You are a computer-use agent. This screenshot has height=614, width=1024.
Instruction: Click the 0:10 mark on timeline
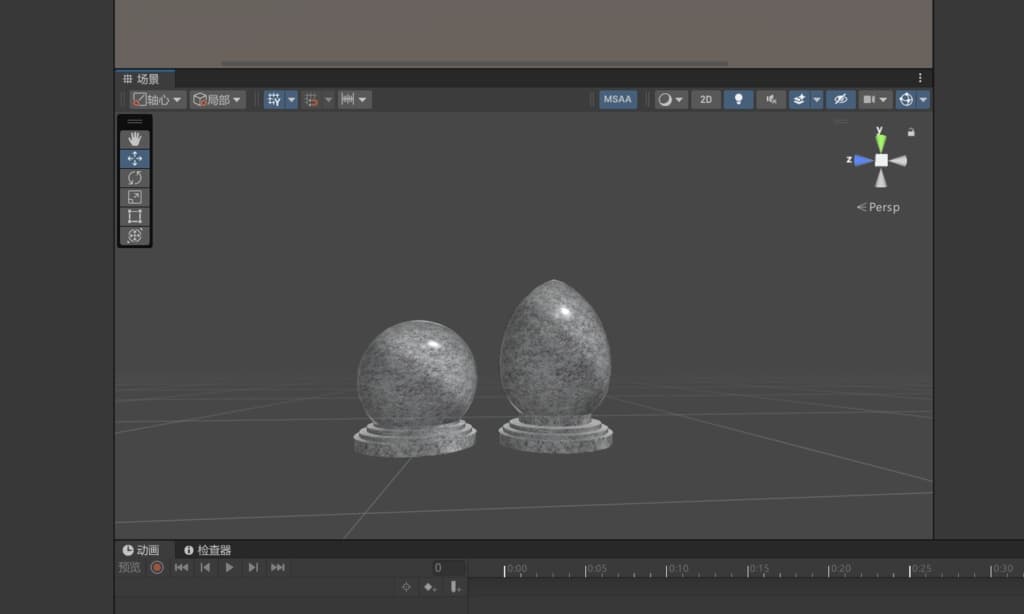[x=668, y=569]
